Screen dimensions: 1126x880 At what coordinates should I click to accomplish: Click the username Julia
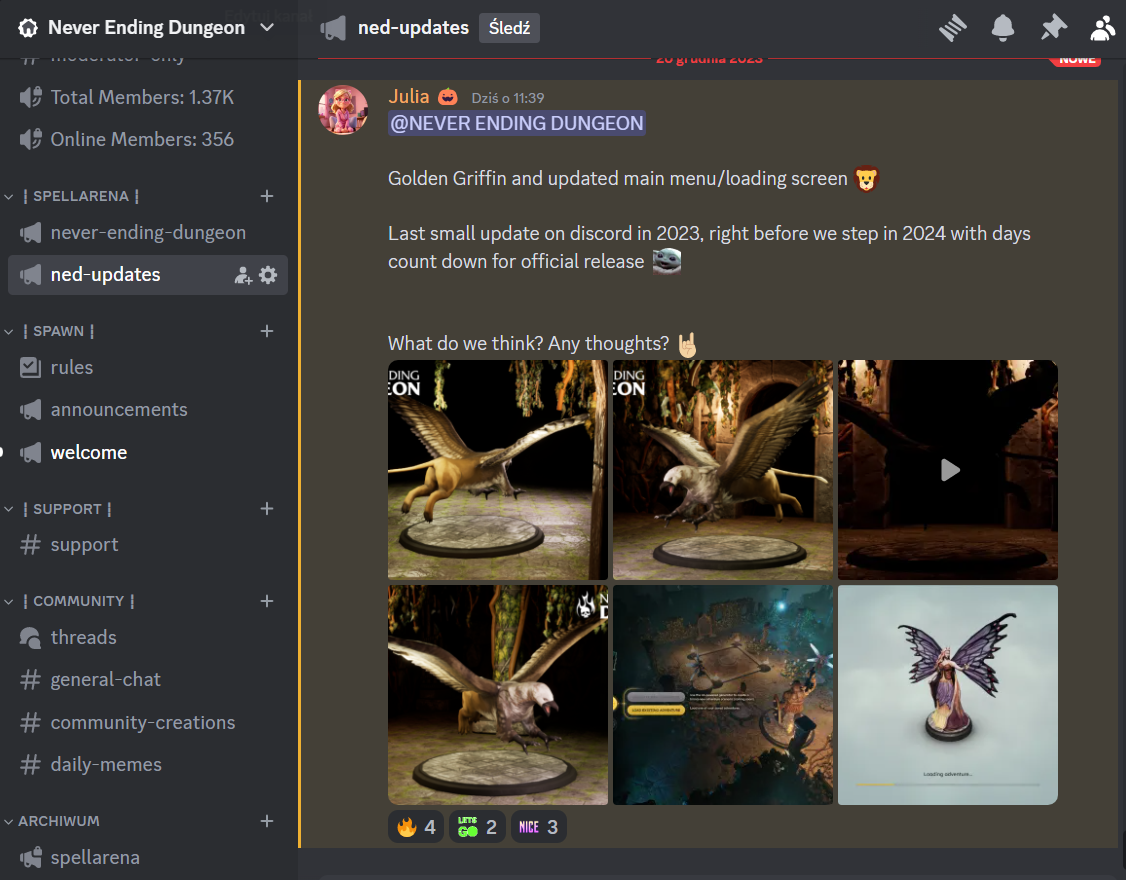tap(409, 96)
